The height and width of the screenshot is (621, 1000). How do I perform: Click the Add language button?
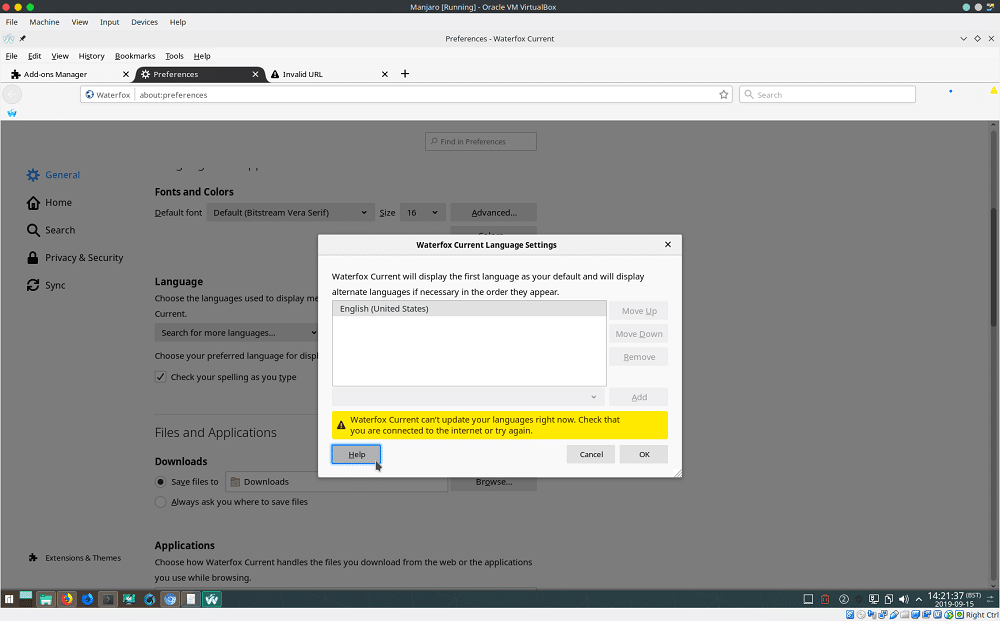click(638, 397)
